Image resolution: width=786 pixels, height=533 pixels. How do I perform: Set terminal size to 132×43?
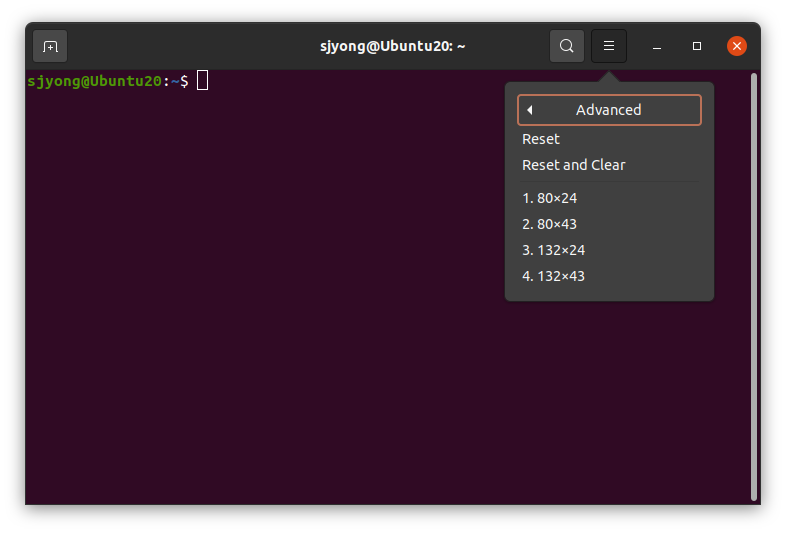click(609, 276)
